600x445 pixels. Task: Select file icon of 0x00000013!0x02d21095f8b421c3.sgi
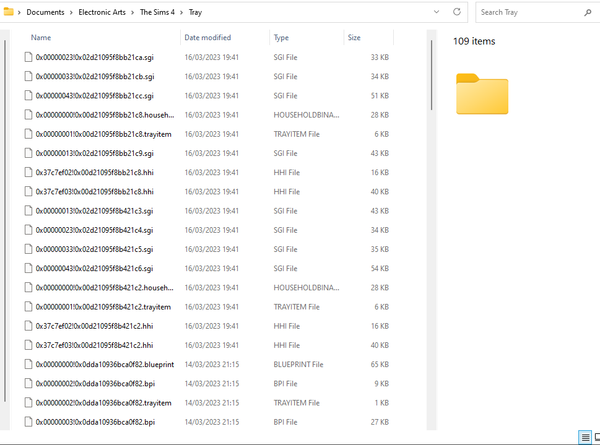point(28,210)
